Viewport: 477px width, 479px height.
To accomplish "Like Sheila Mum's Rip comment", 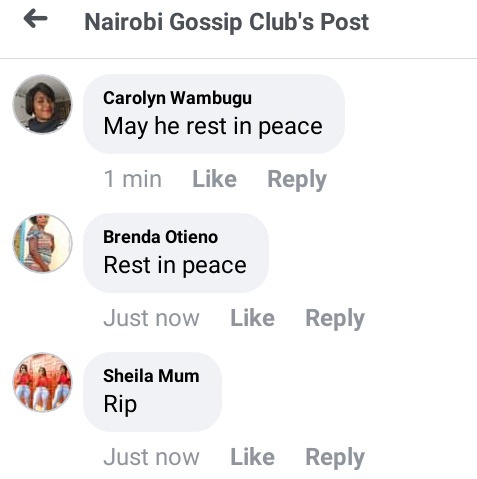I will tap(253, 457).
